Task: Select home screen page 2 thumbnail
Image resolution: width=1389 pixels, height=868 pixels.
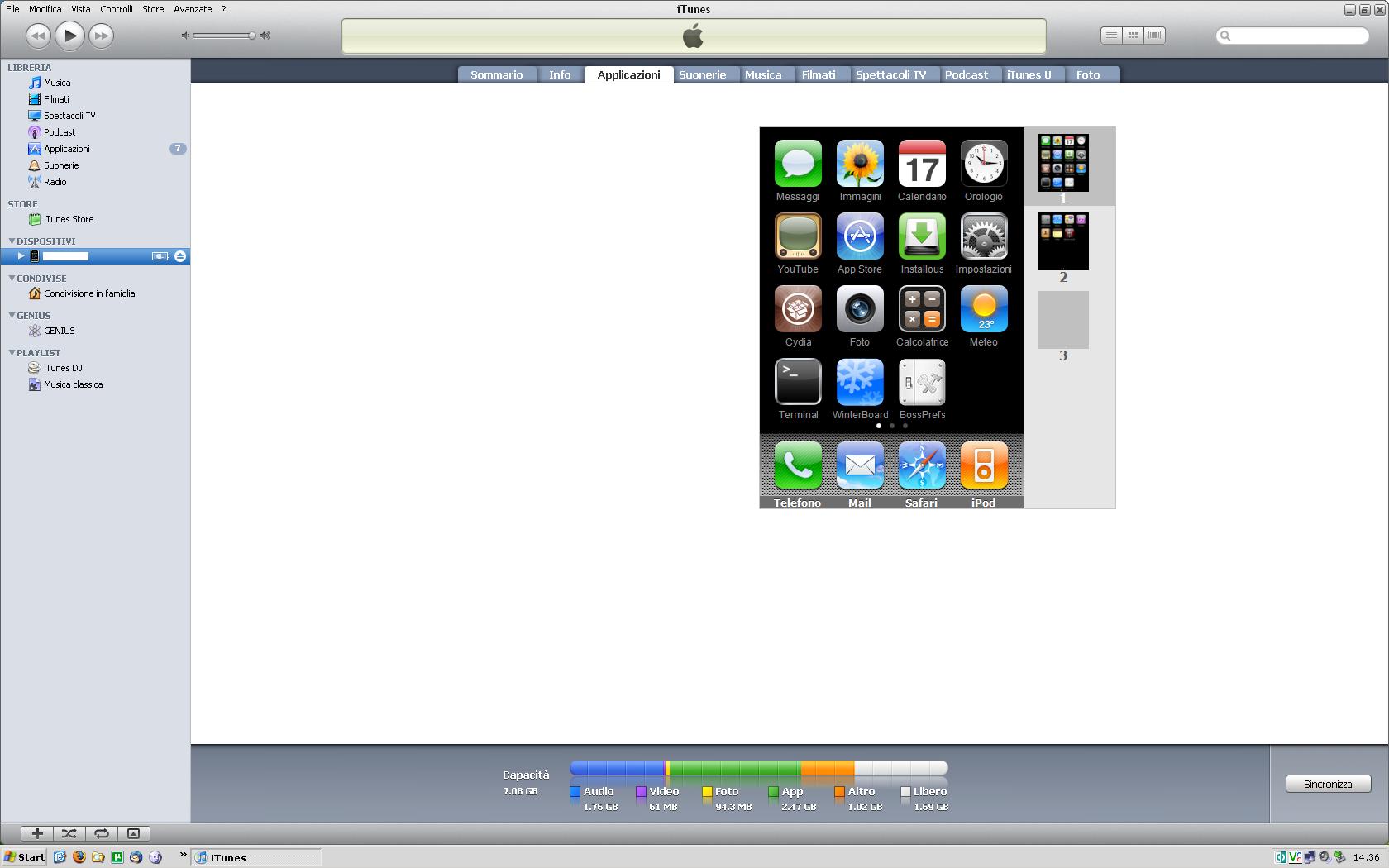Action: pos(1063,241)
